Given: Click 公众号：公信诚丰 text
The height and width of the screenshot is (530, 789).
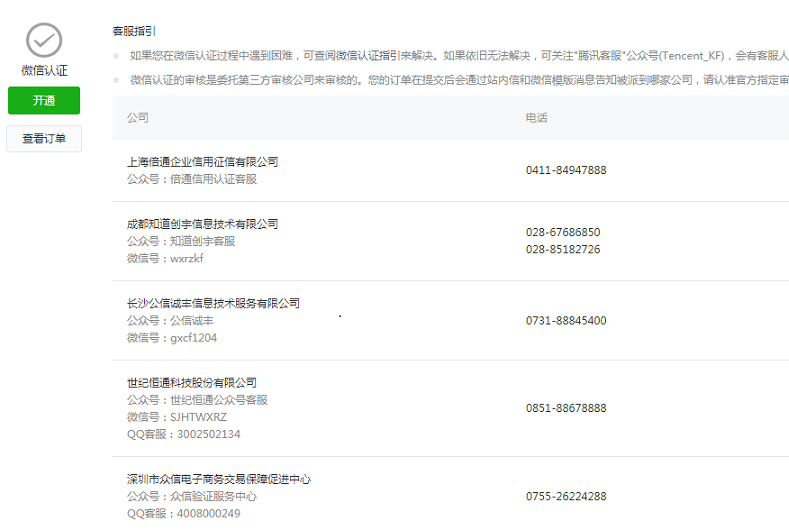Looking at the screenshot, I should click(170, 321).
